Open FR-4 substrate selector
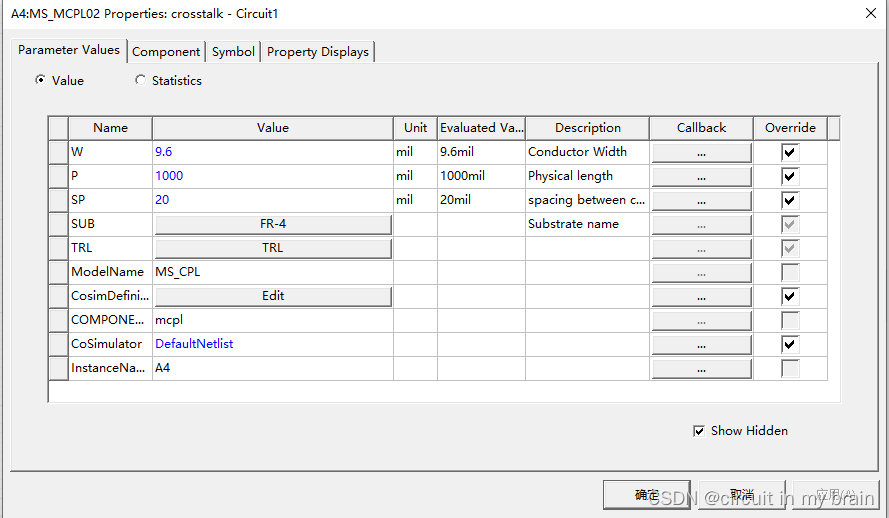Screen dimensions: 889x518 (x=272, y=224)
